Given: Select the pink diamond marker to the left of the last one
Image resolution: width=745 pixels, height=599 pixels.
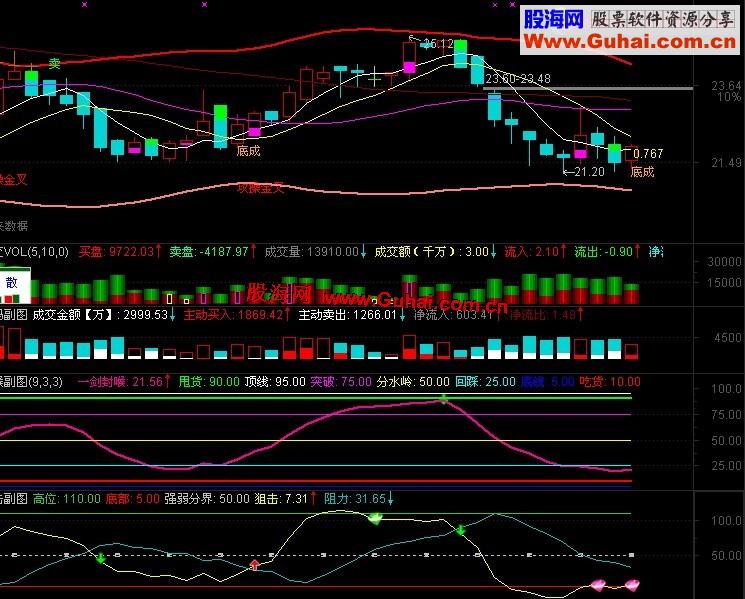Looking at the screenshot, I should [x=598, y=585].
